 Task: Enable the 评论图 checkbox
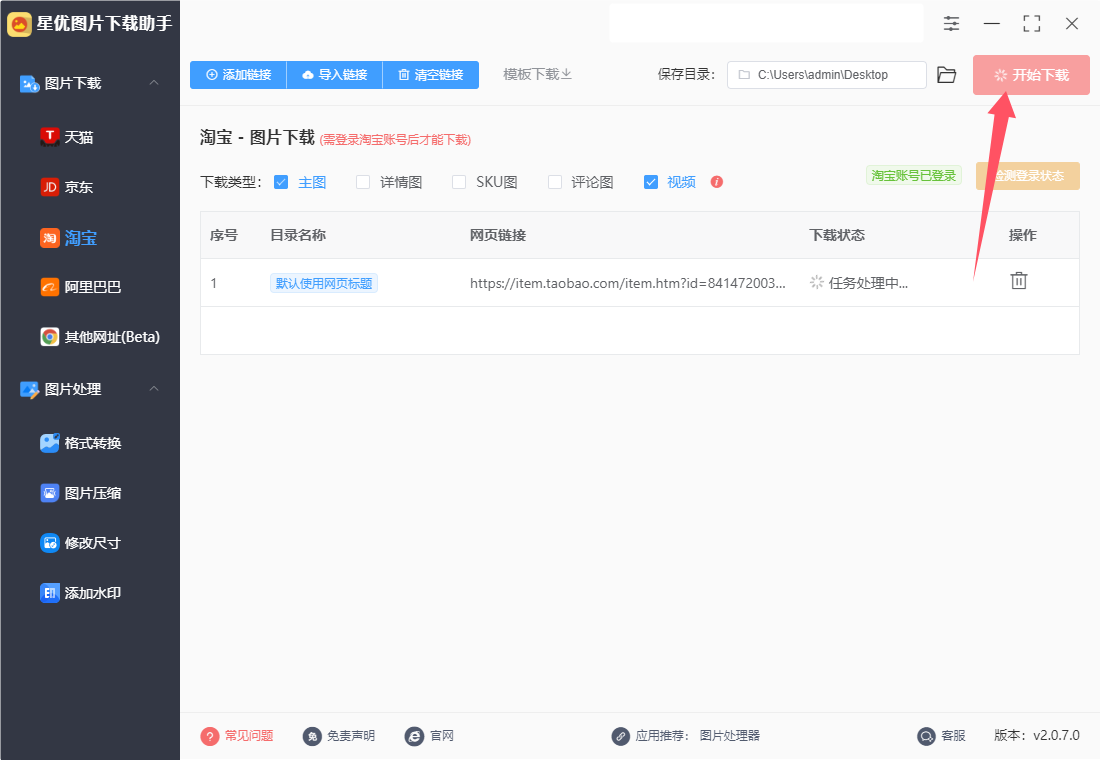pyautogui.click(x=555, y=182)
